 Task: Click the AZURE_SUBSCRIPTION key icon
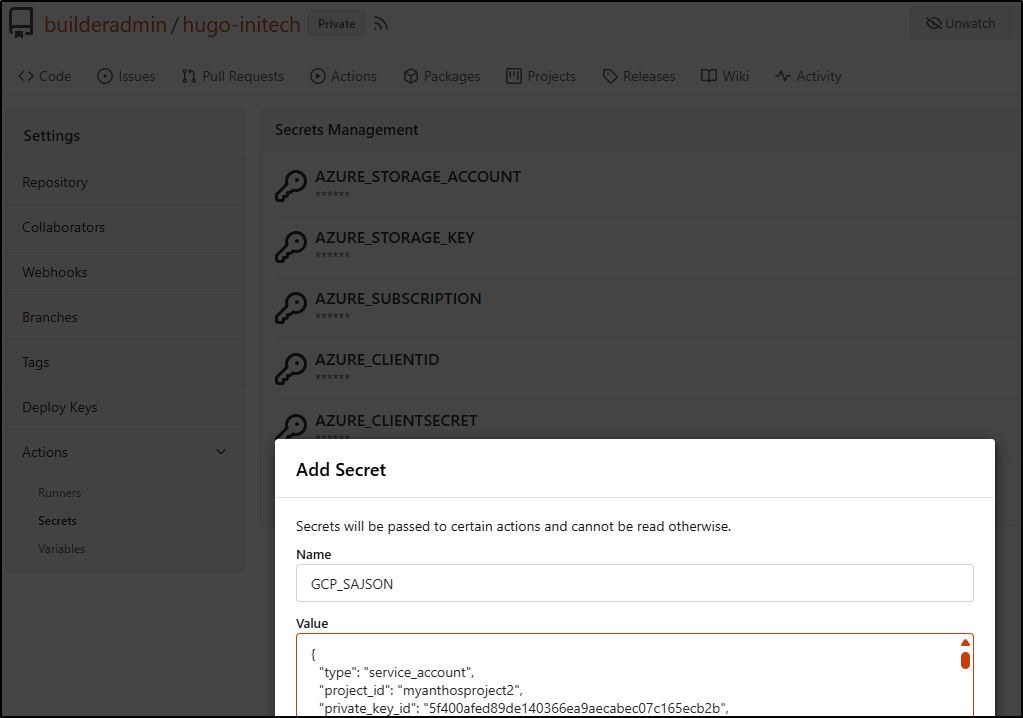[x=291, y=307]
